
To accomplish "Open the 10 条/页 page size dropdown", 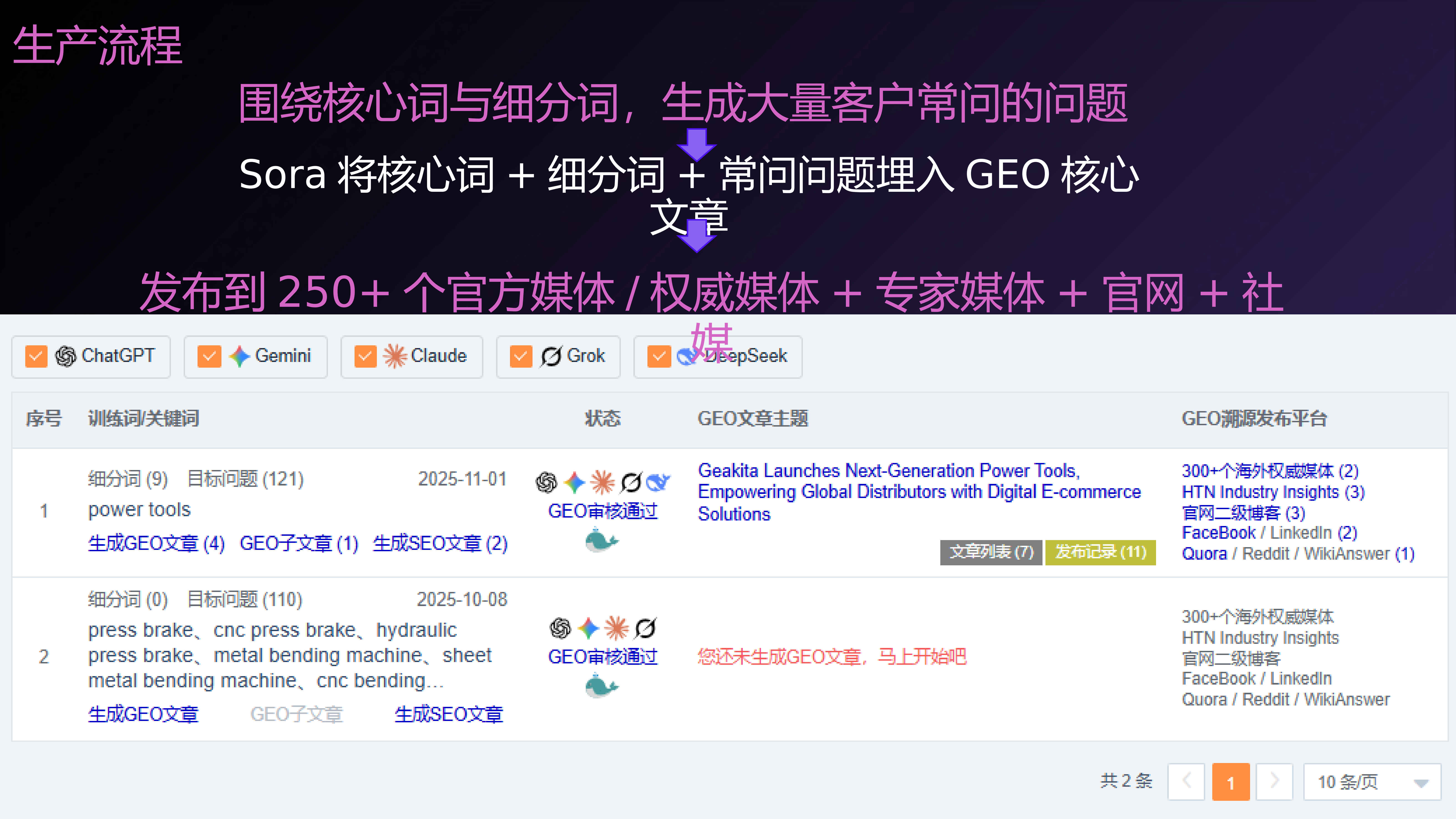I will point(1372,782).
